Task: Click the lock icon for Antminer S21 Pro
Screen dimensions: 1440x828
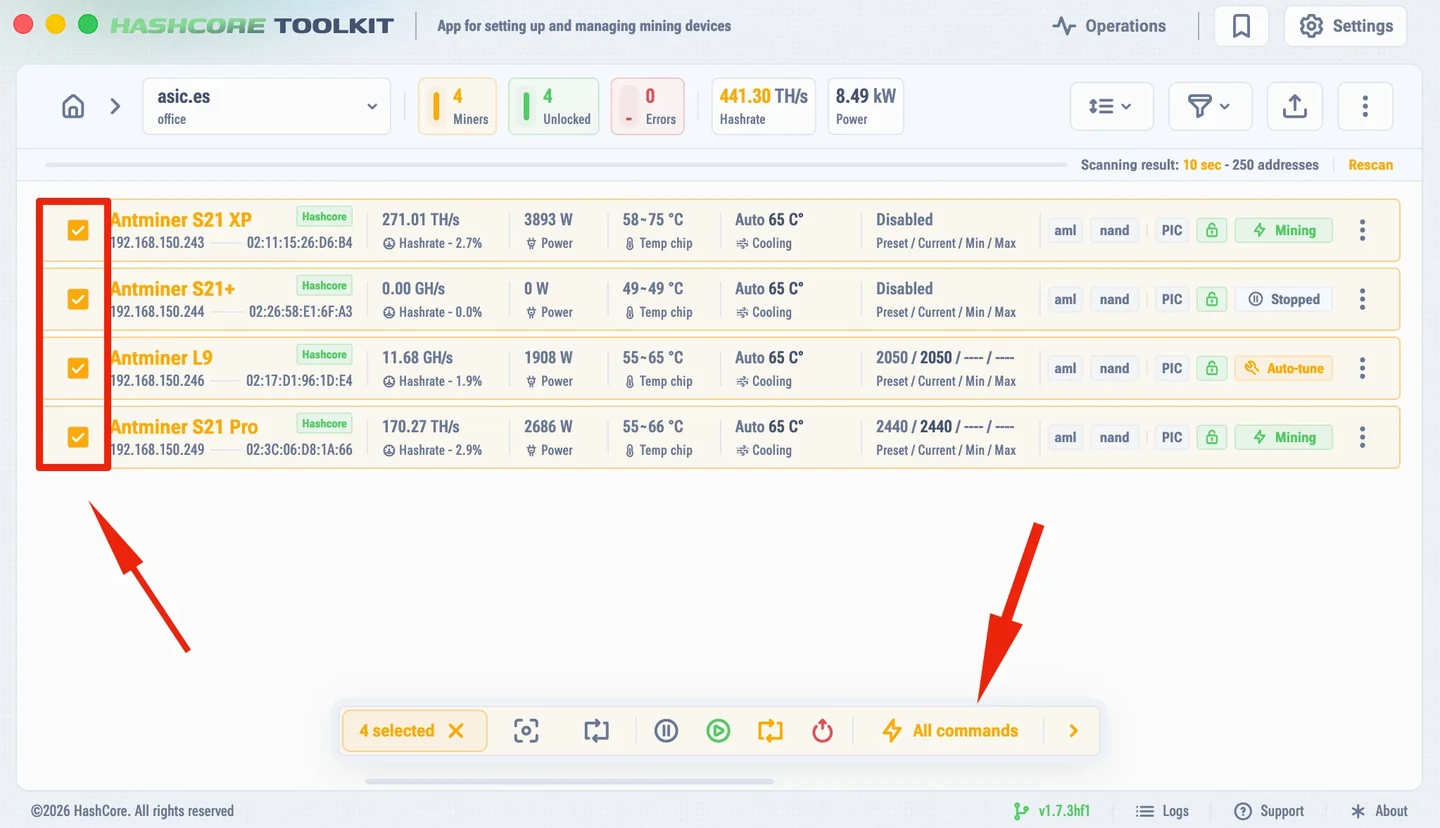Action: pyautogui.click(x=1212, y=437)
